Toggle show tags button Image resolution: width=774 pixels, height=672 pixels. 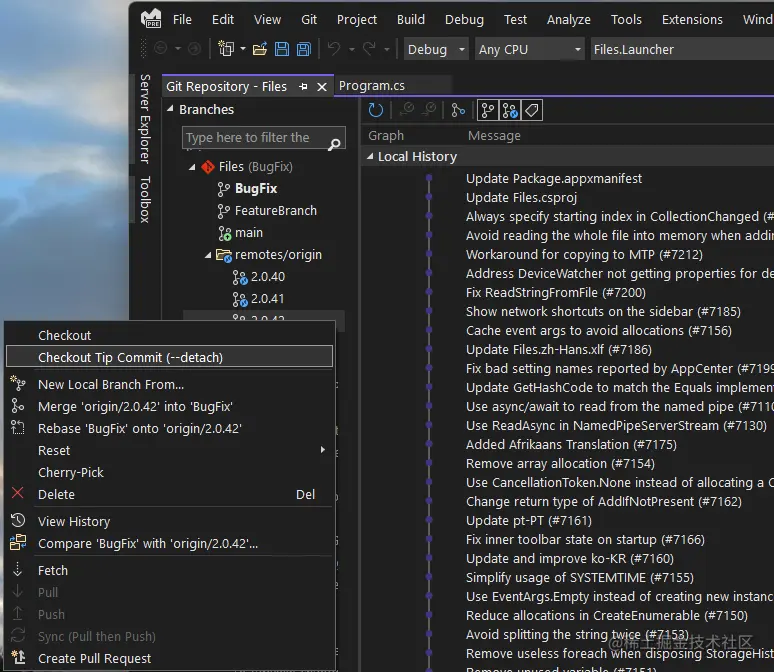click(x=532, y=110)
